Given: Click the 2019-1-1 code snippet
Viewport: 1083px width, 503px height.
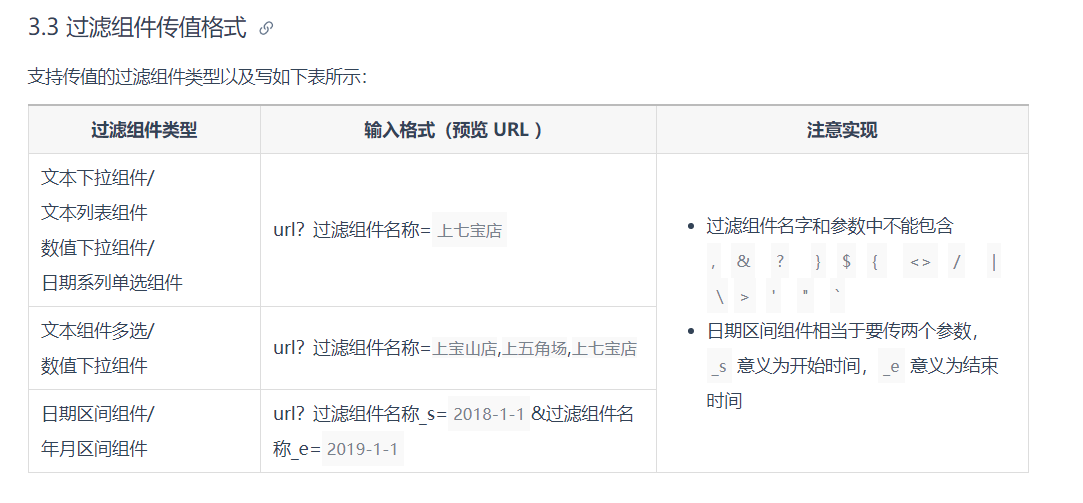Looking at the screenshot, I should click(364, 450).
